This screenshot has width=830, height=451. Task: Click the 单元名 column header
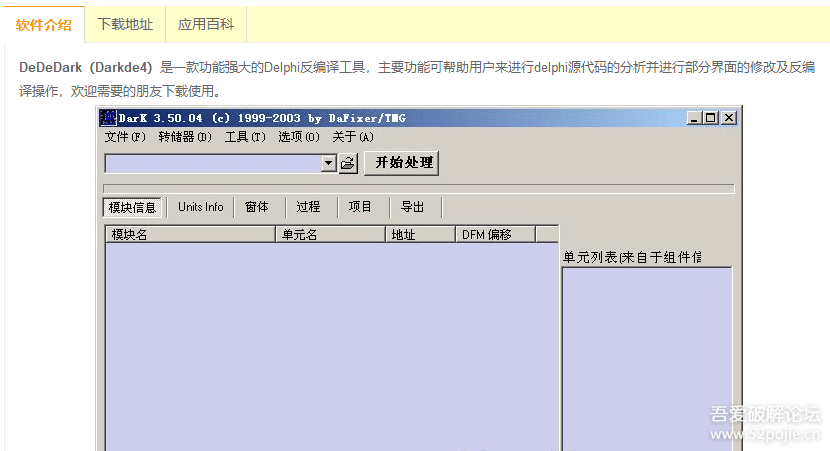coord(330,234)
